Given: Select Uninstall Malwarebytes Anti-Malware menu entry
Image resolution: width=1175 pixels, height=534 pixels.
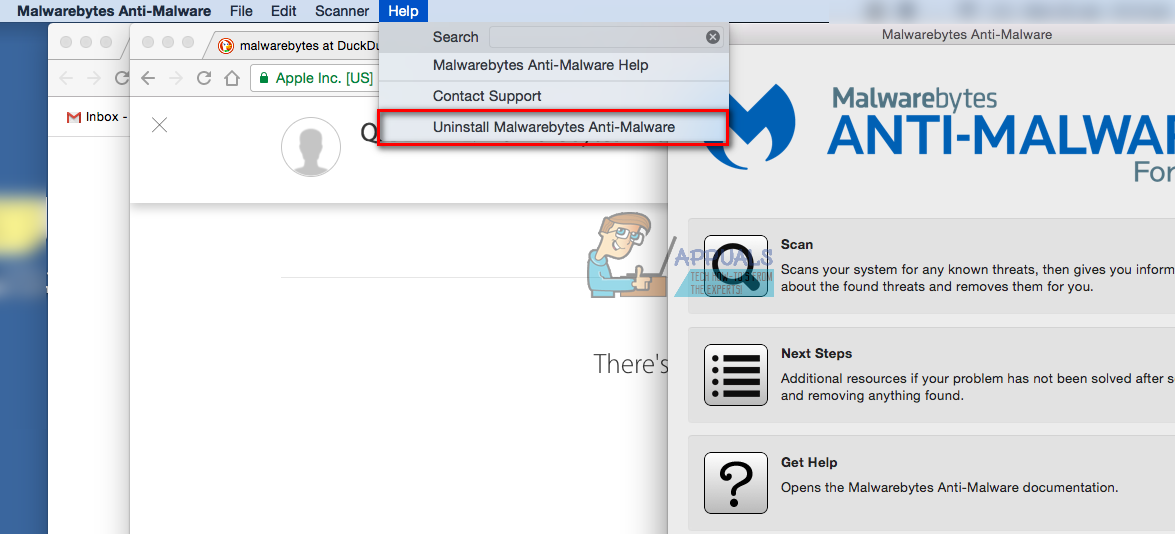Looking at the screenshot, I should [x=554, y=127].
